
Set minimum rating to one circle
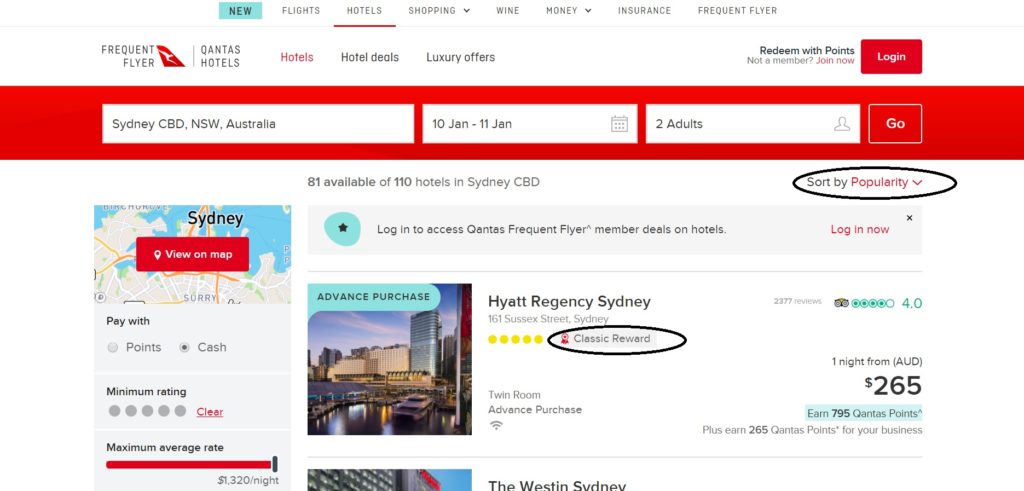tap(114, 411)
